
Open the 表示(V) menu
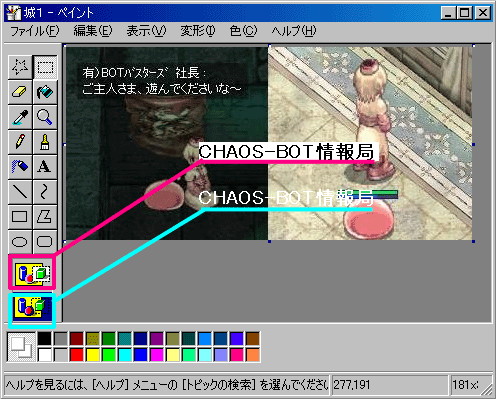146,31
